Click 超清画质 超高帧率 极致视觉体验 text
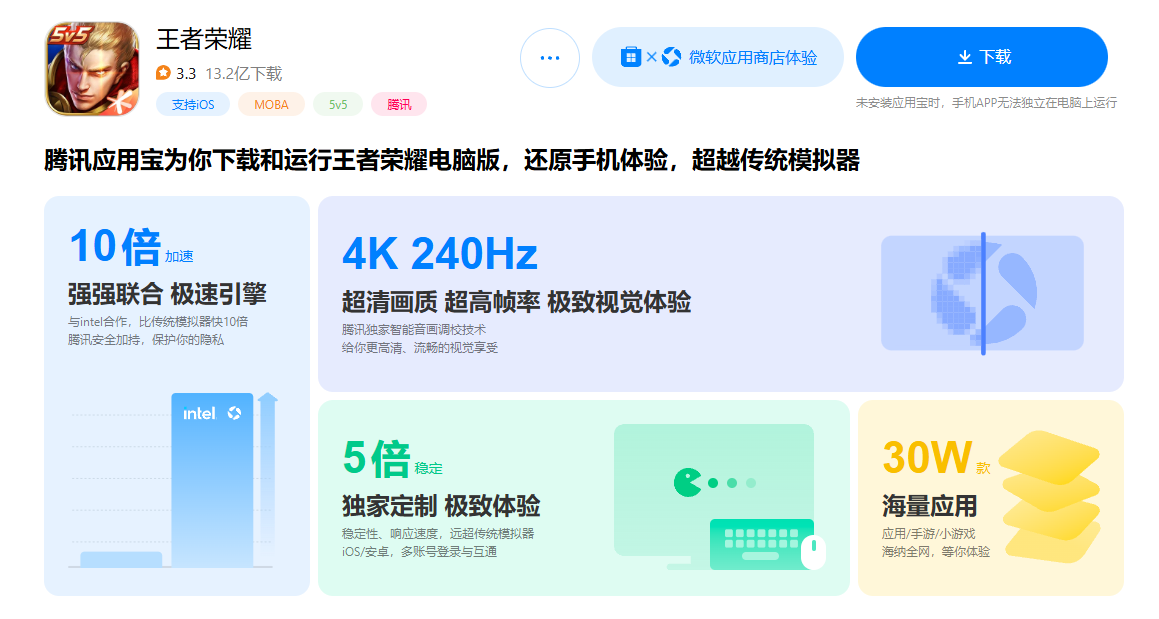The image size is (1159, 619). [516, 302]
